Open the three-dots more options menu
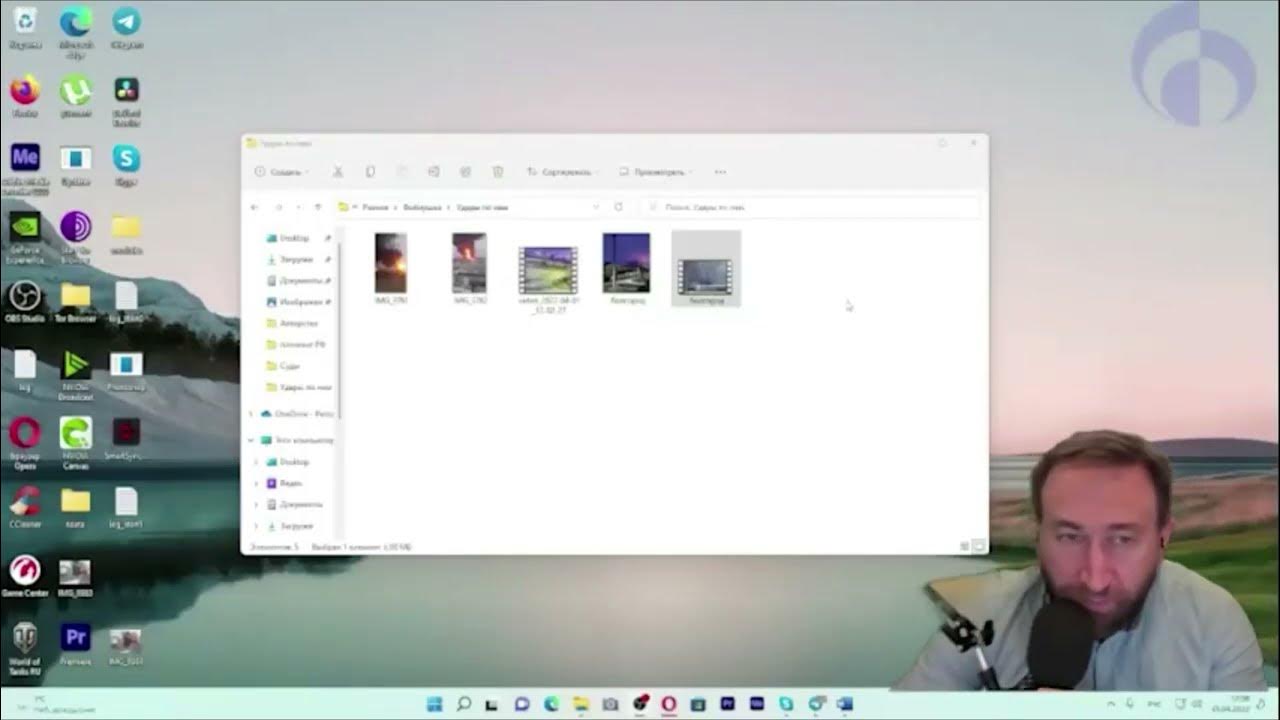The image size is (1280, 720). tap(720, 172)
